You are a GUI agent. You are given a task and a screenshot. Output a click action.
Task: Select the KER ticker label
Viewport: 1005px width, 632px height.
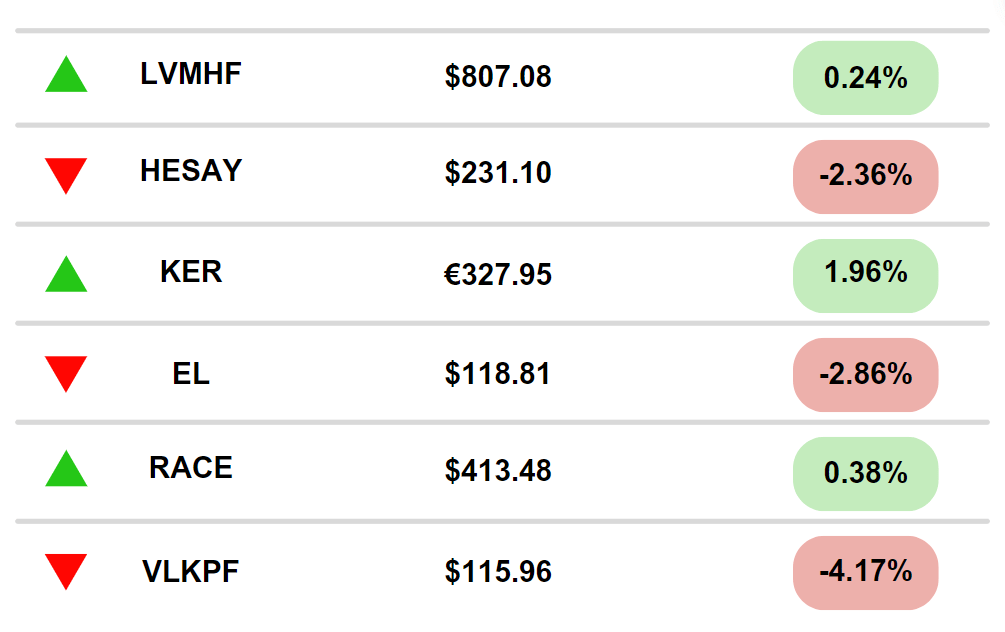(191, 271)
